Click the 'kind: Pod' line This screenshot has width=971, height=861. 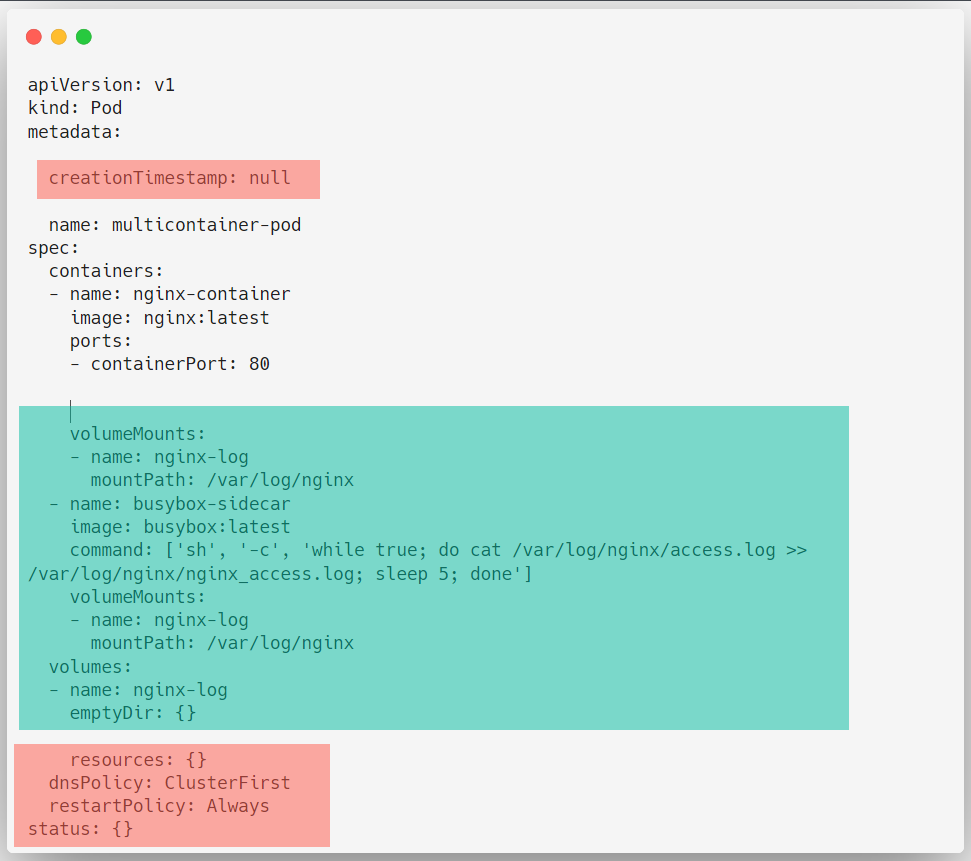pyautogui.click(x=75, y=108)
